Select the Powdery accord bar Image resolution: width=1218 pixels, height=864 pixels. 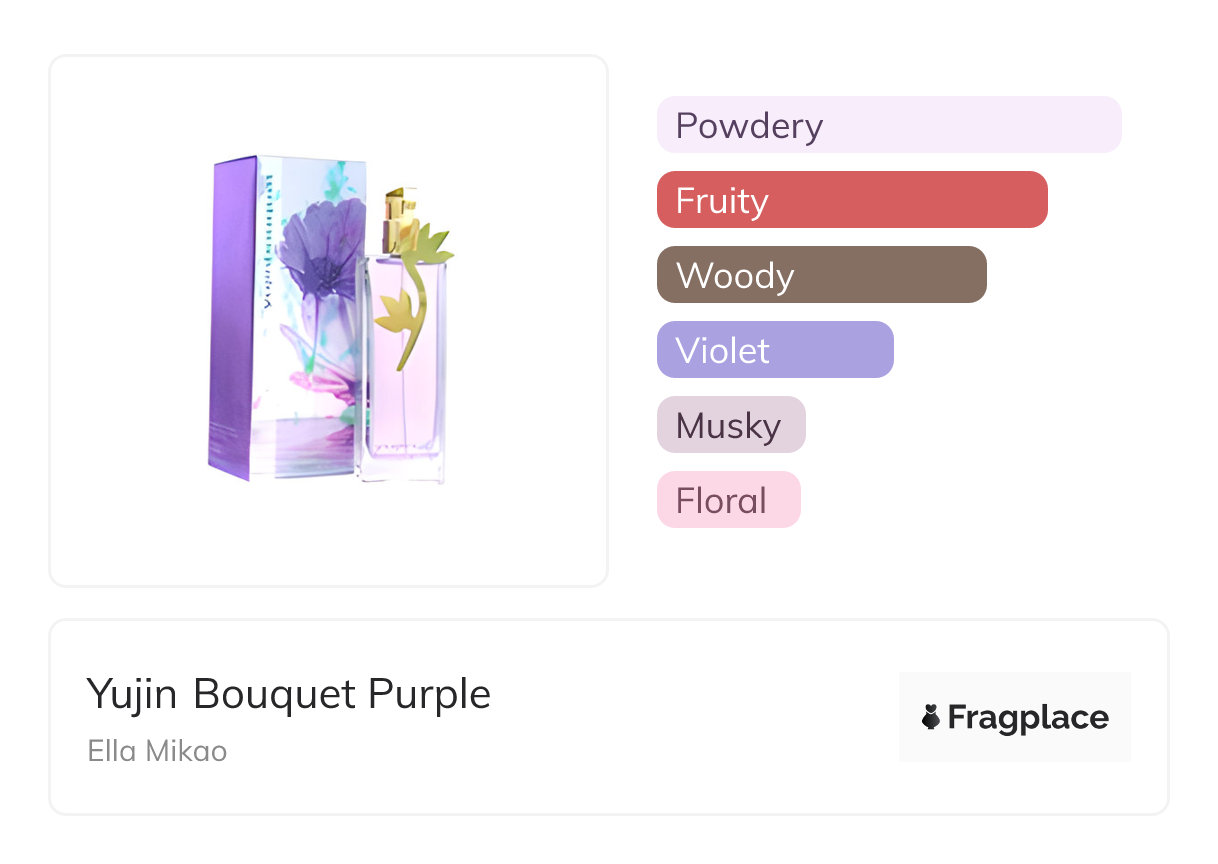(888, 125)
